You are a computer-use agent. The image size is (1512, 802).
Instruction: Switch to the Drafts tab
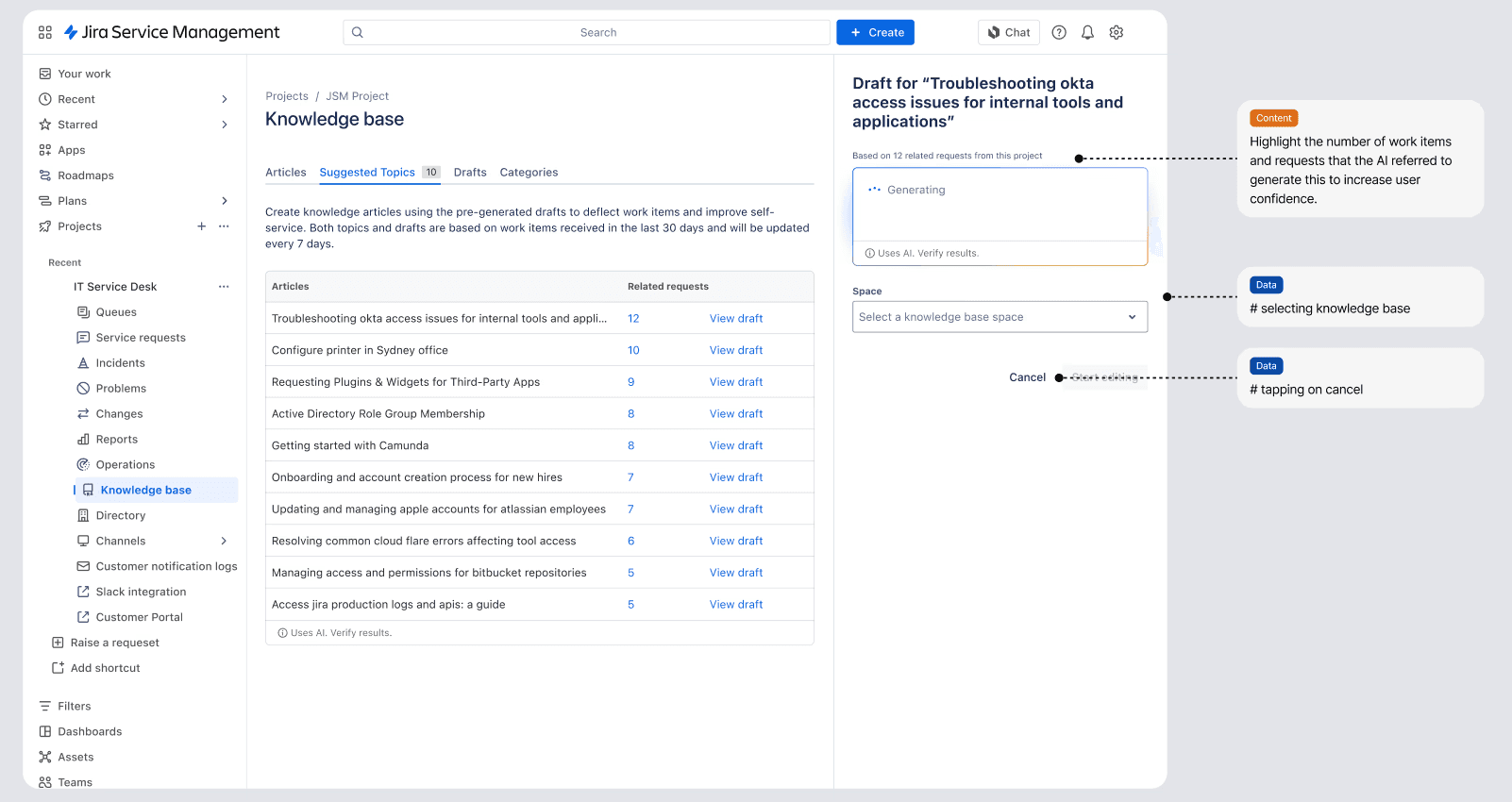point(470,173)
